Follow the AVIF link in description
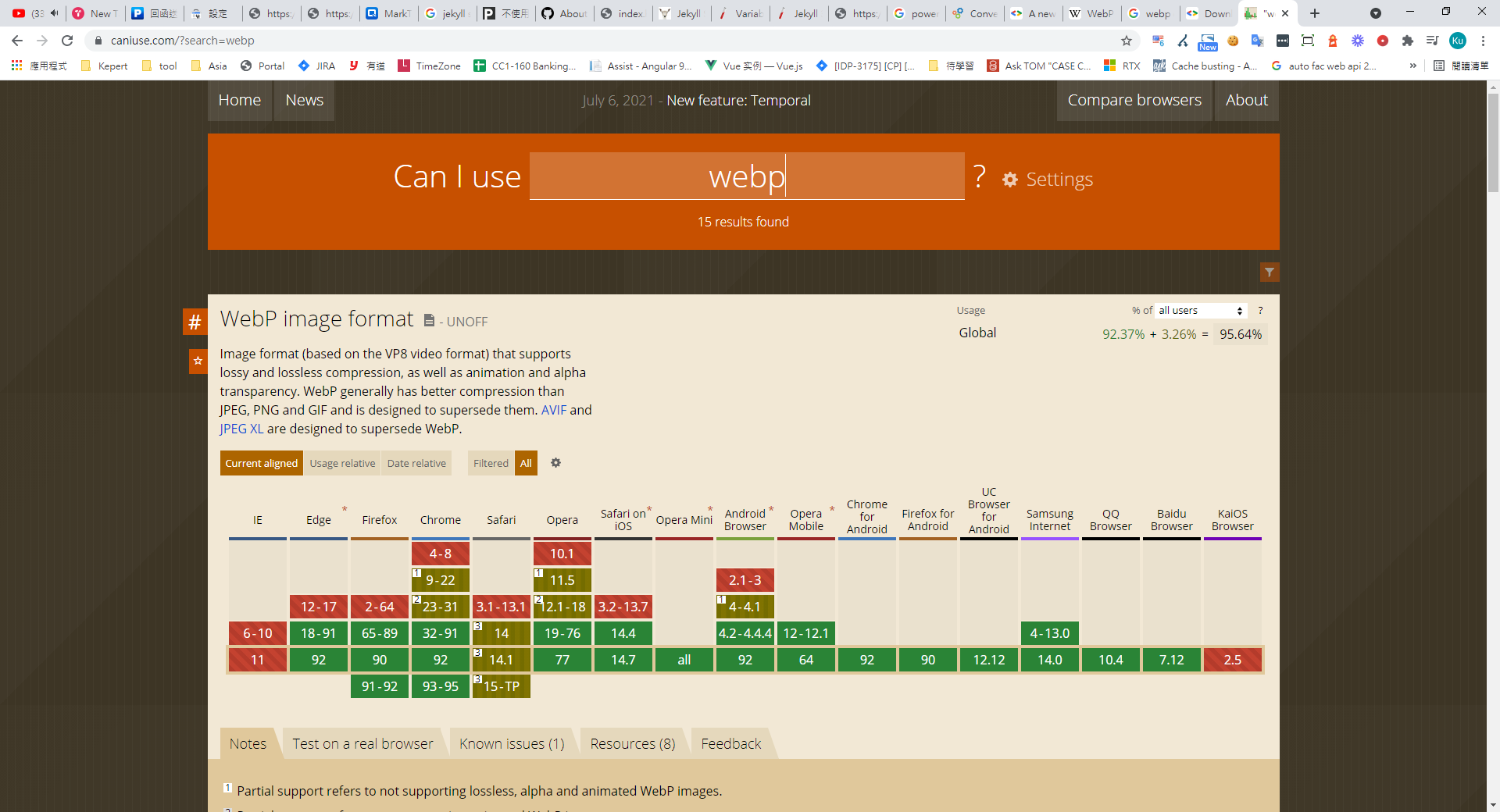 (553, 410)
